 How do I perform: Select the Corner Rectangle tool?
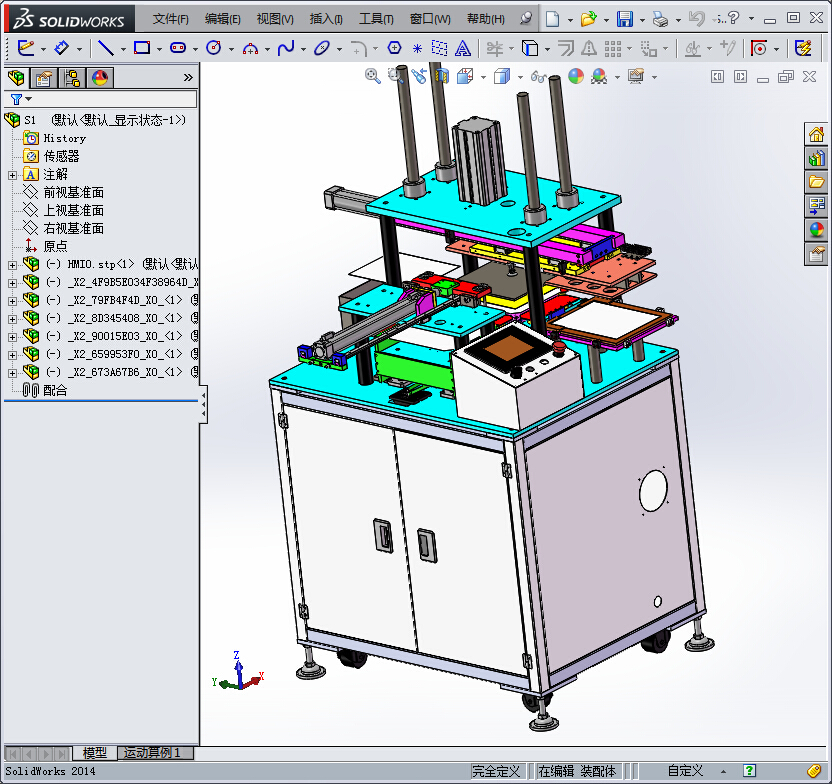[142, 48]
